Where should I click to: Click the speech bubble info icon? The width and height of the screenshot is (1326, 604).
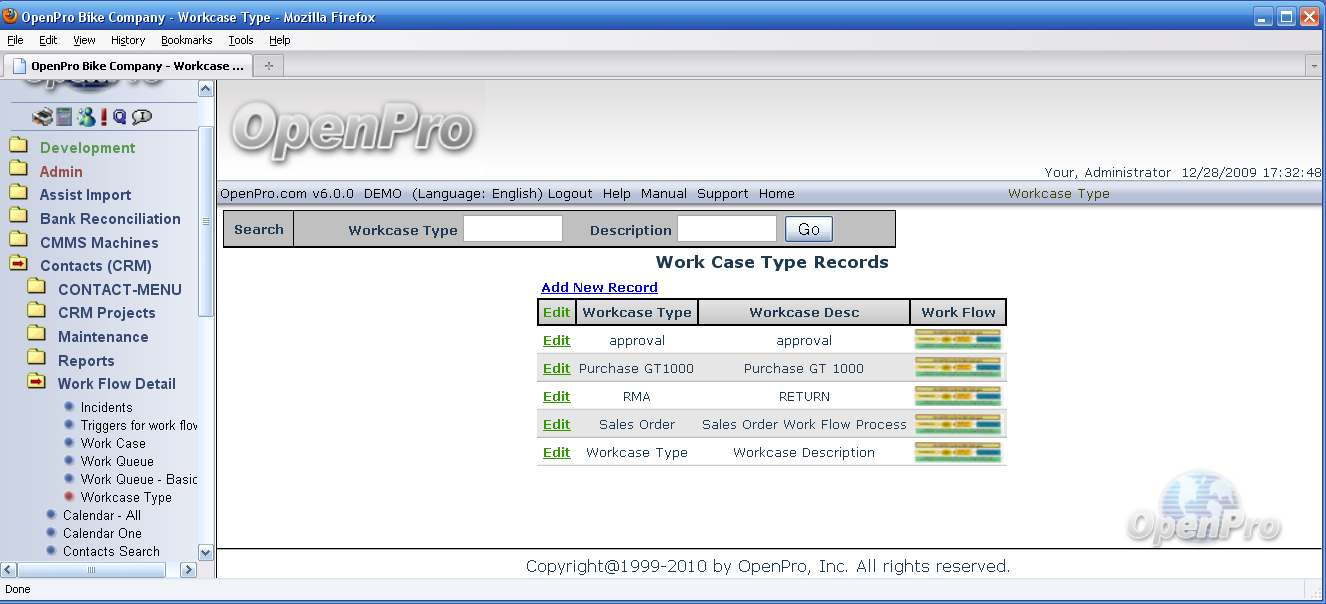point(142,117)
